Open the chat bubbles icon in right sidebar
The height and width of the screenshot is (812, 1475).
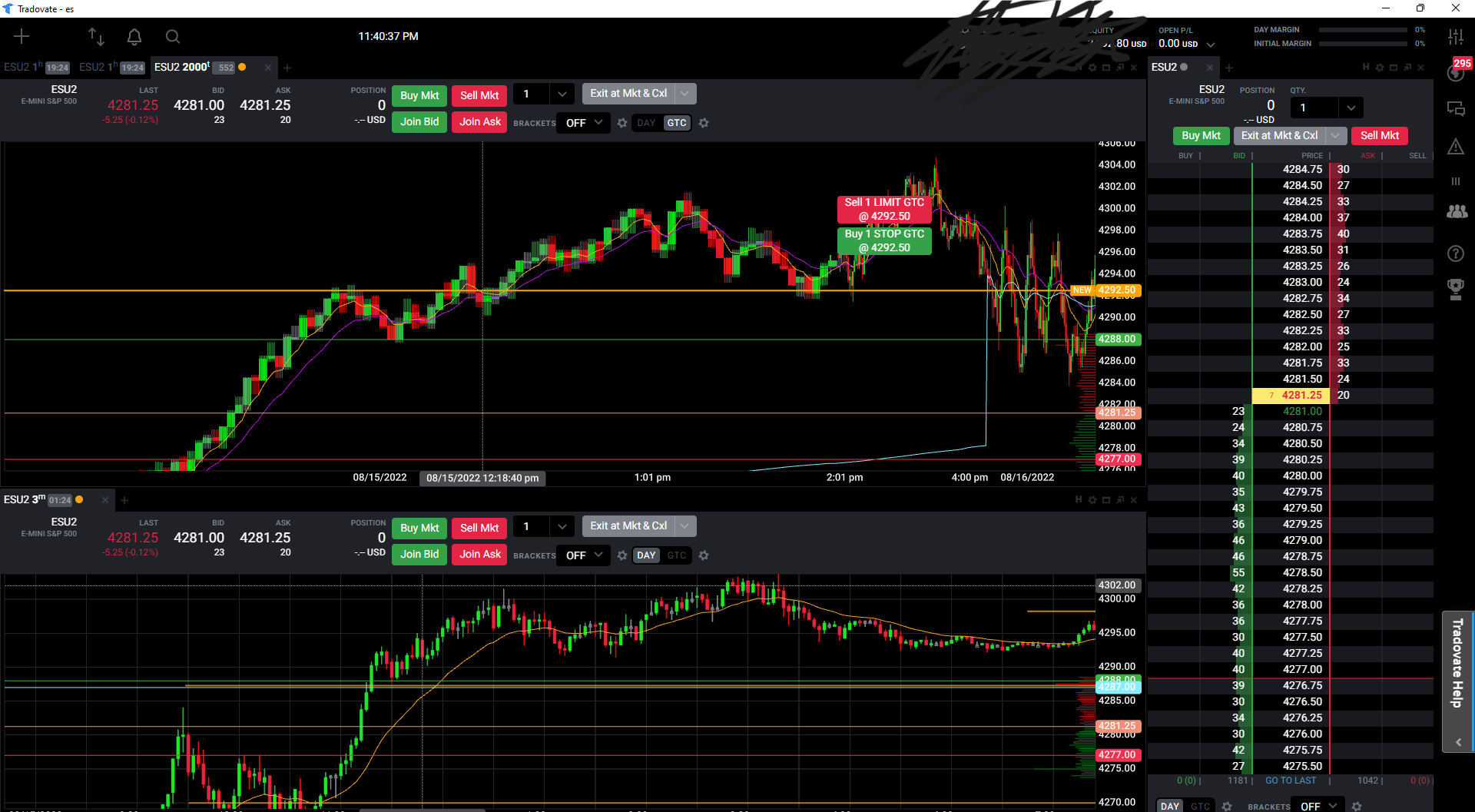[x=1456, y=108]
